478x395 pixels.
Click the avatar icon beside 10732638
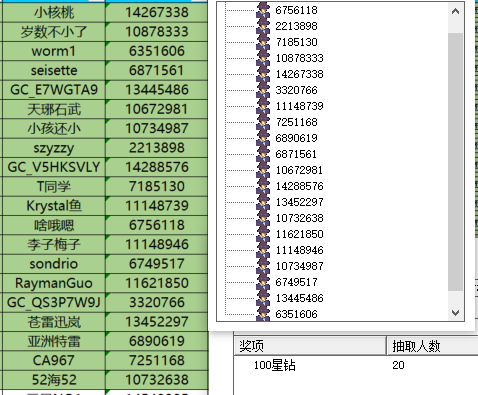(x=263, y=218)
